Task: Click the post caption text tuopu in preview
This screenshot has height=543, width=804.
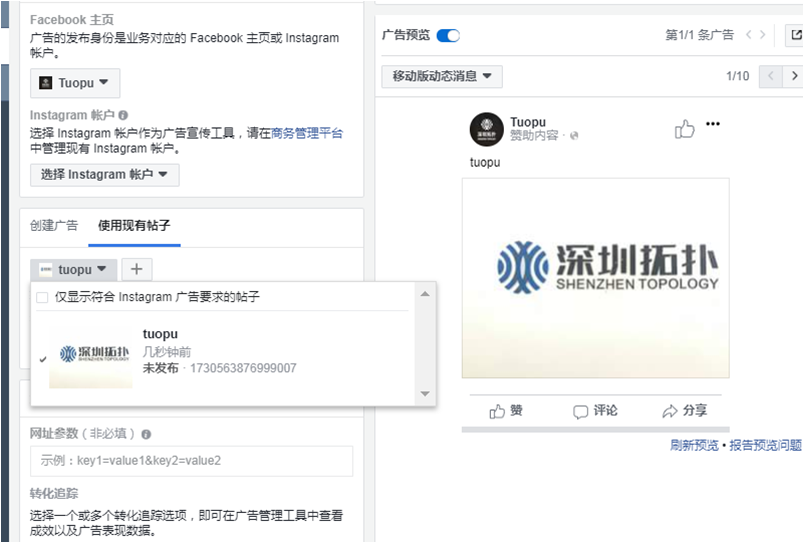Action: coord(485,163)
